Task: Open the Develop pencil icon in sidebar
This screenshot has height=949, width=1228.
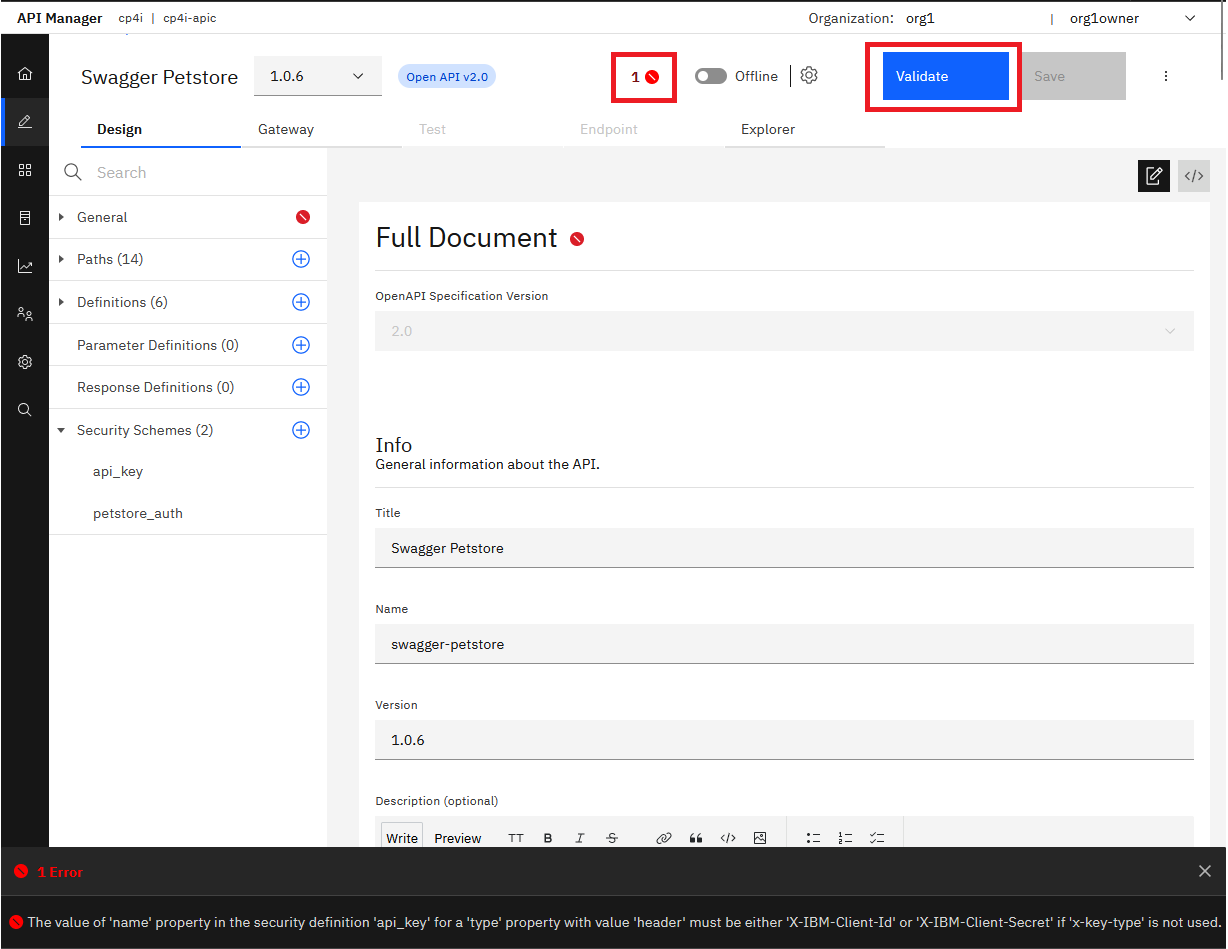Action: [x=25, y=122]
